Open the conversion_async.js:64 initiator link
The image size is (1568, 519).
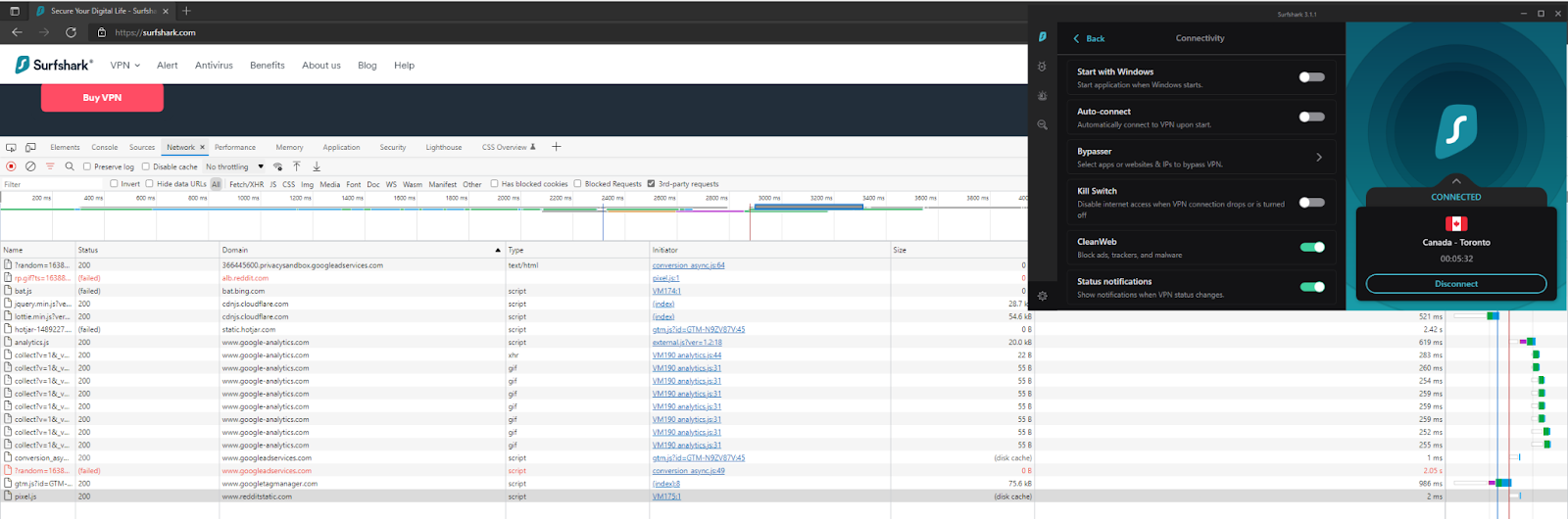(689, 265)
